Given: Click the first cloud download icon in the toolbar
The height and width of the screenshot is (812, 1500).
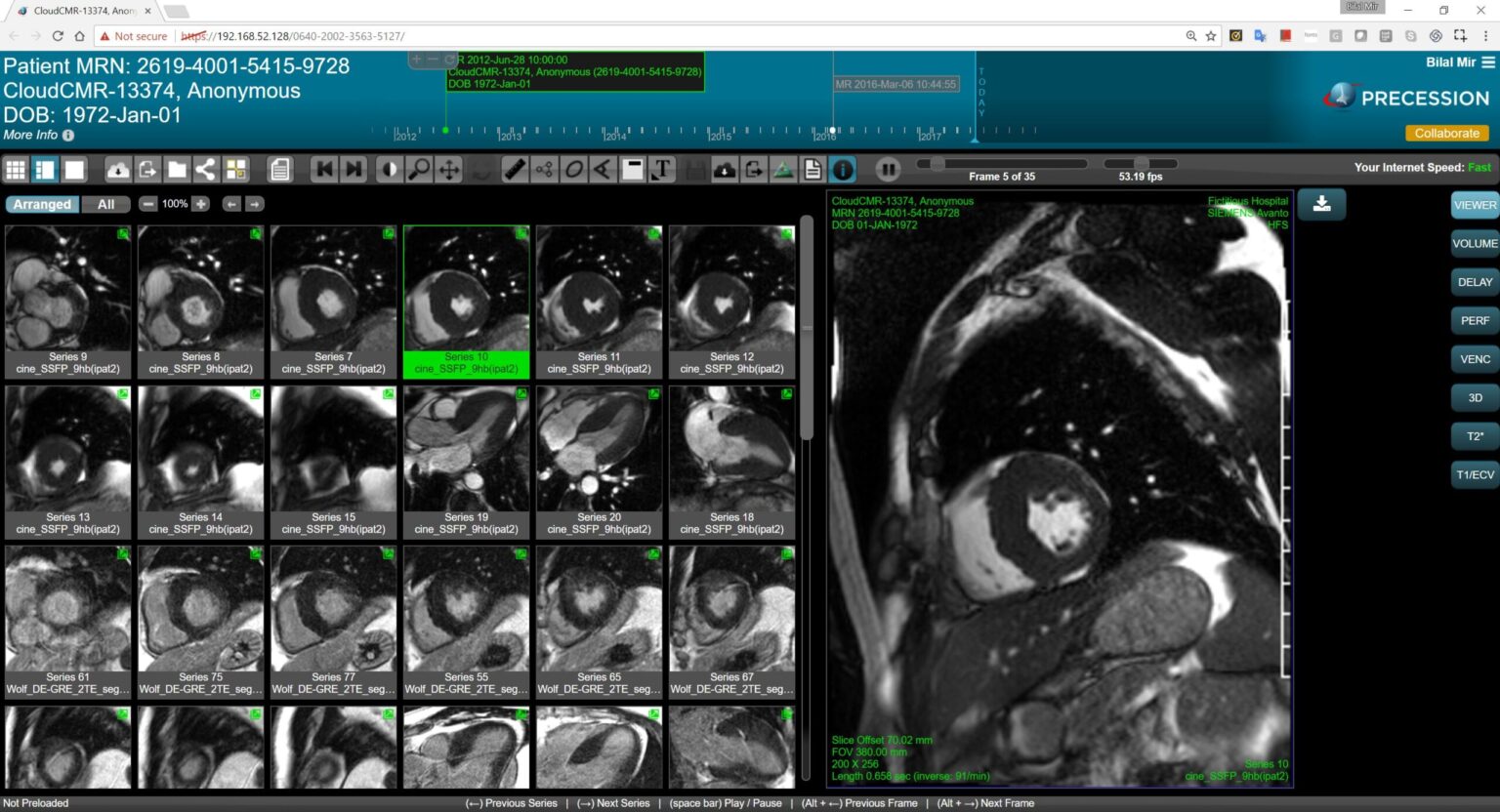Looking at the screenshot, I should [x=118, y=170].
